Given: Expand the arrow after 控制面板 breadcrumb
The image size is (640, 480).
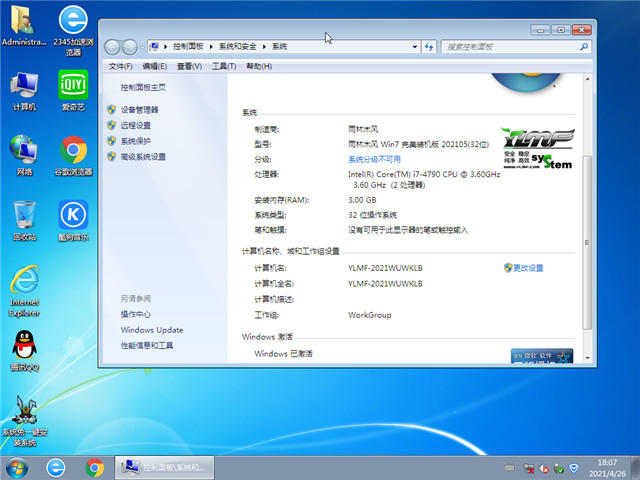Looking at the screenshot, I should 211,47.
